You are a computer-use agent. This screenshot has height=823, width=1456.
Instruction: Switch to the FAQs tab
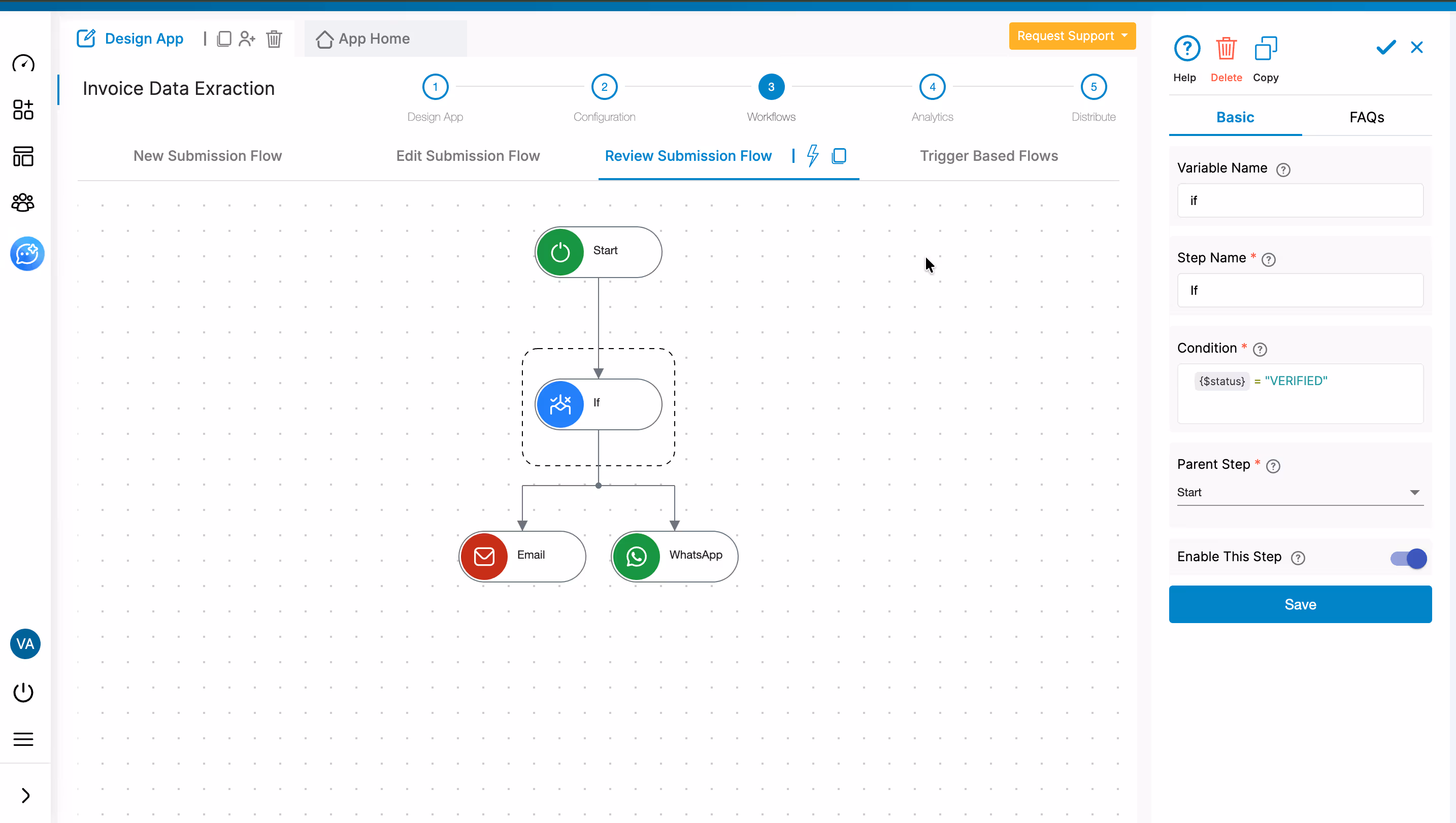click(x=1367, y=117)
